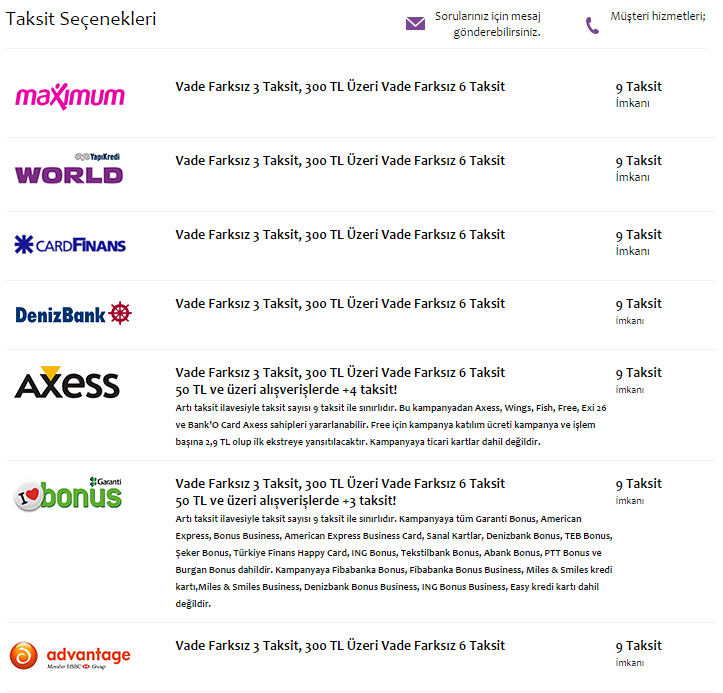Viewport: 723px width, 693px height.
Task: Choose the Garanti Bonus card logo
Action: tap(68, 494)
